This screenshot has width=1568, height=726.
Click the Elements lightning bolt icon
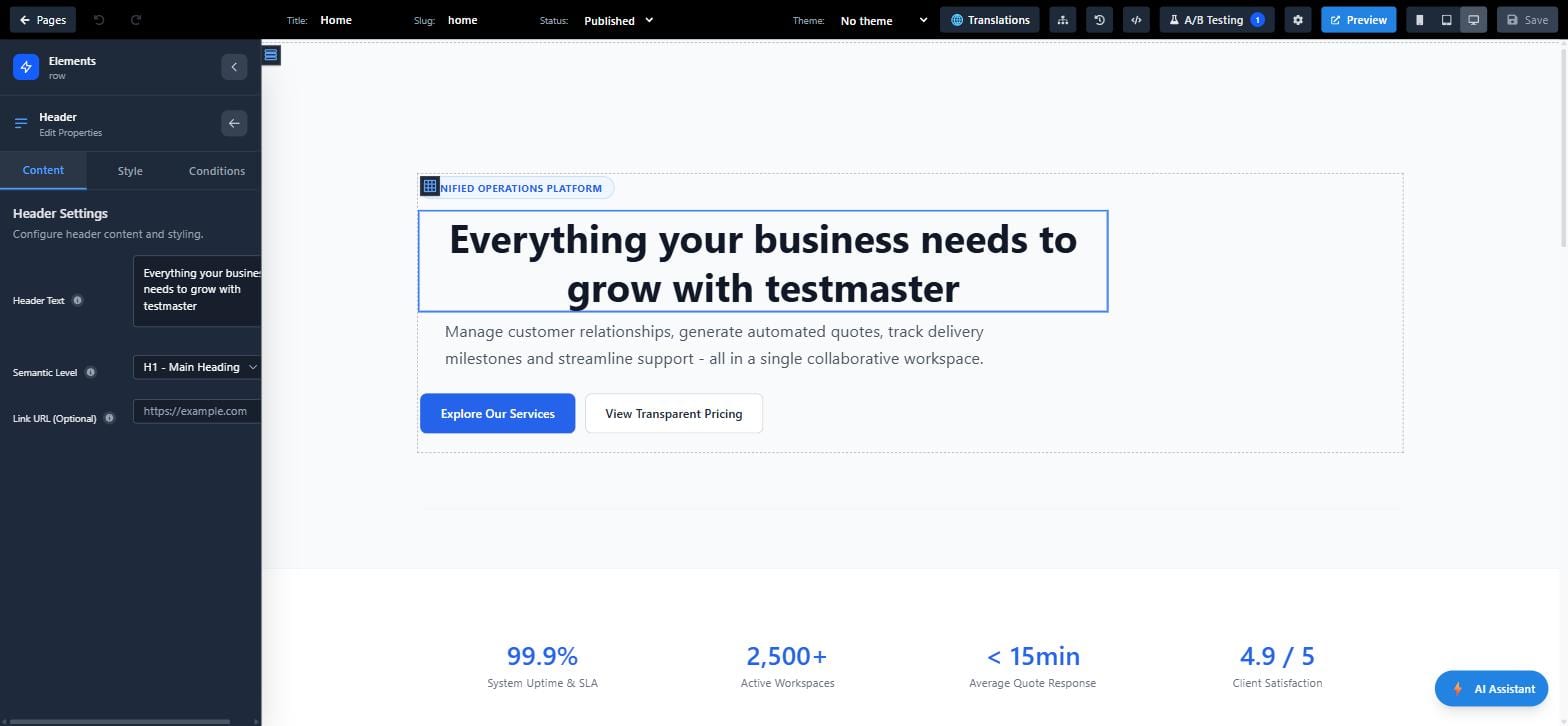[x=26, y=67]
